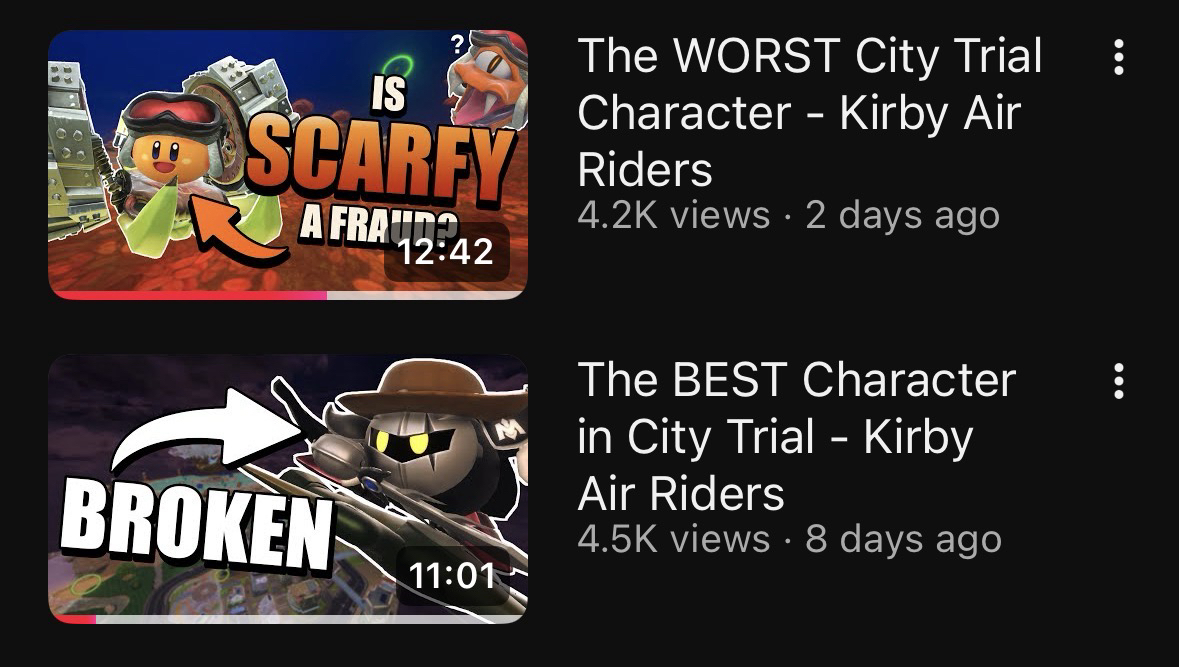1179x667 pixels.
Task: Click '4.5K views · 8 days ago' metadata
Action: [x=790, y=539]
